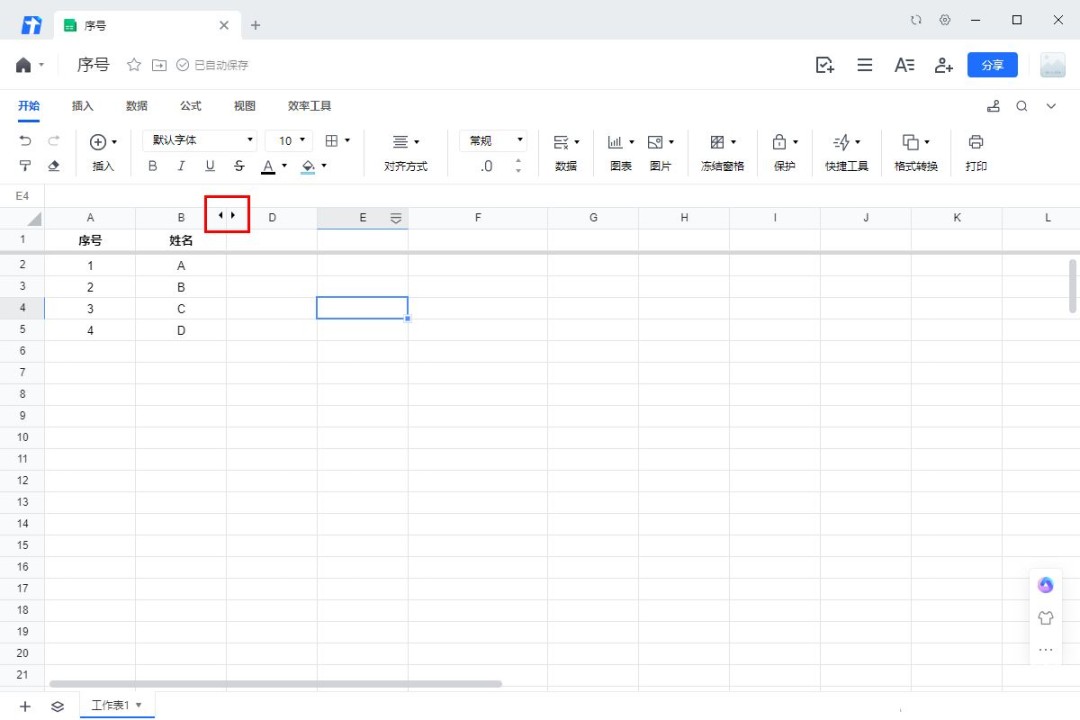1080x720 pixels.
Task: Click the hidden column C expand arrows
Action: [x=227, y=215]
